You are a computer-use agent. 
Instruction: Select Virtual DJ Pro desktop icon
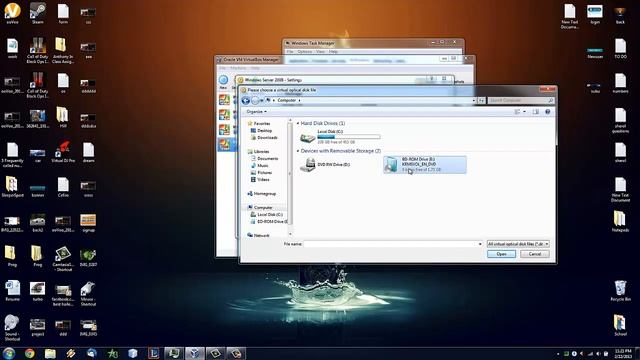tap(63, 152)
